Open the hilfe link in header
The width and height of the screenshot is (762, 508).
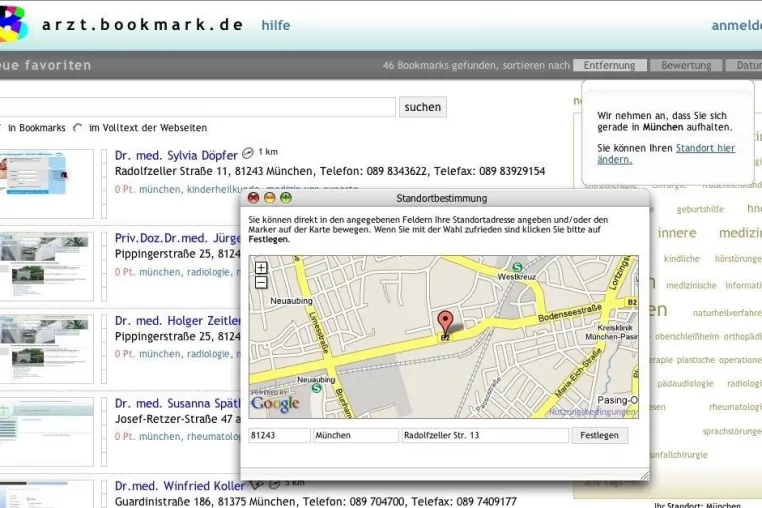click(276, 25)
